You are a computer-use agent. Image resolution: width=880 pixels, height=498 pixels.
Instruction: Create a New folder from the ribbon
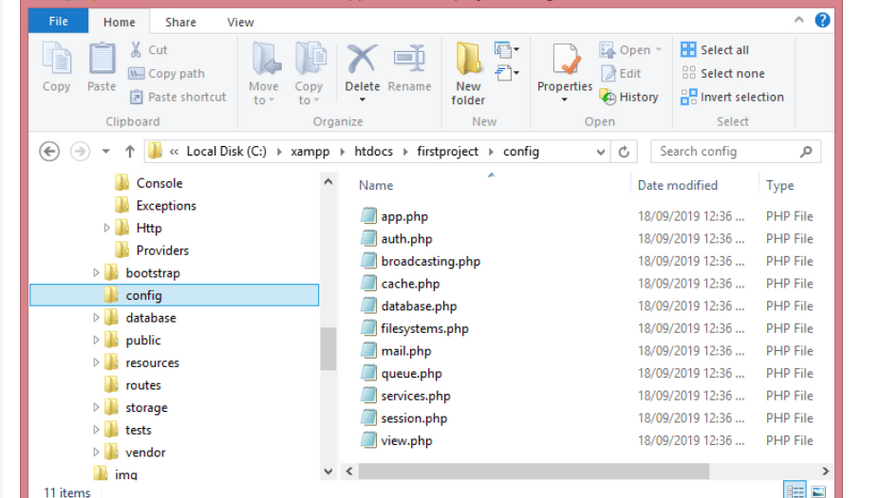click(468, 72)
